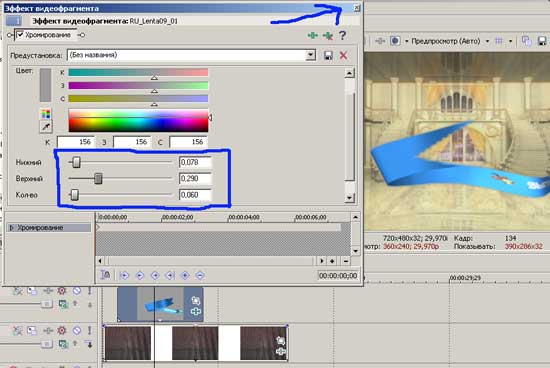The width and height of the screenshot is (550, 368).
Task: Select the eyedropper color picker tool
Action: click(46, 127)
